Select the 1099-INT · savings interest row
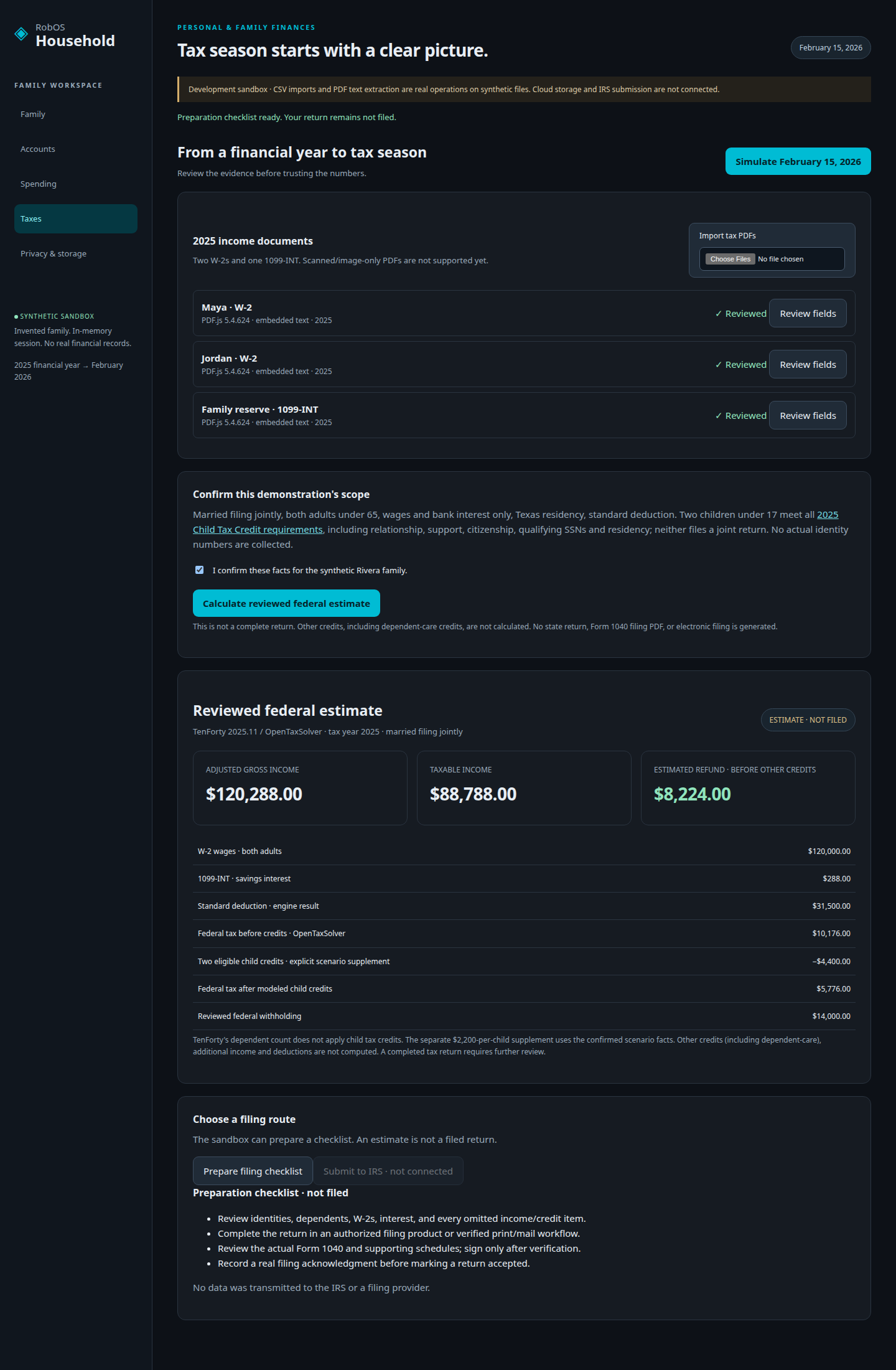 524,879
